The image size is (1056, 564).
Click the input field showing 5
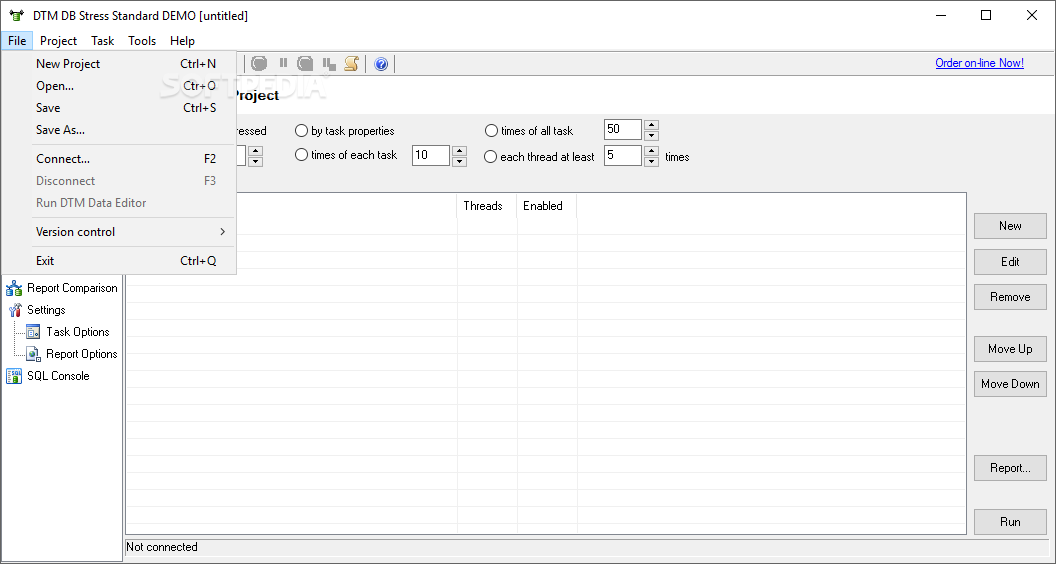[623, 156]
